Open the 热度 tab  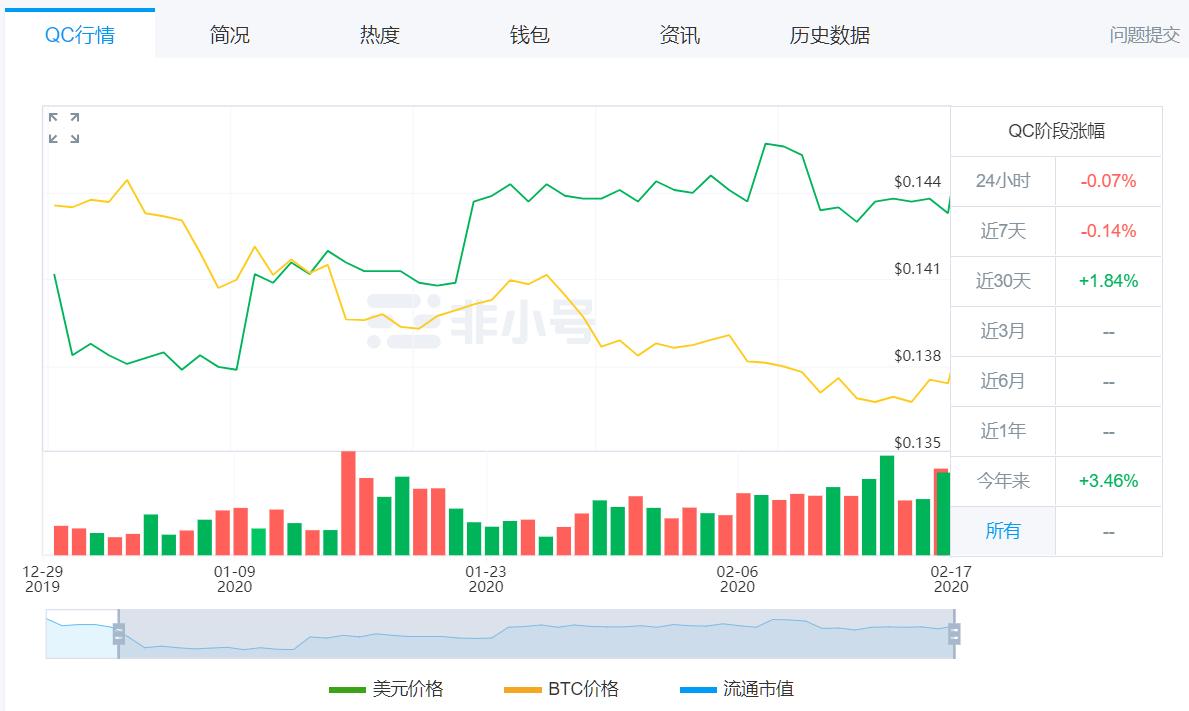[x=379, y=35]
